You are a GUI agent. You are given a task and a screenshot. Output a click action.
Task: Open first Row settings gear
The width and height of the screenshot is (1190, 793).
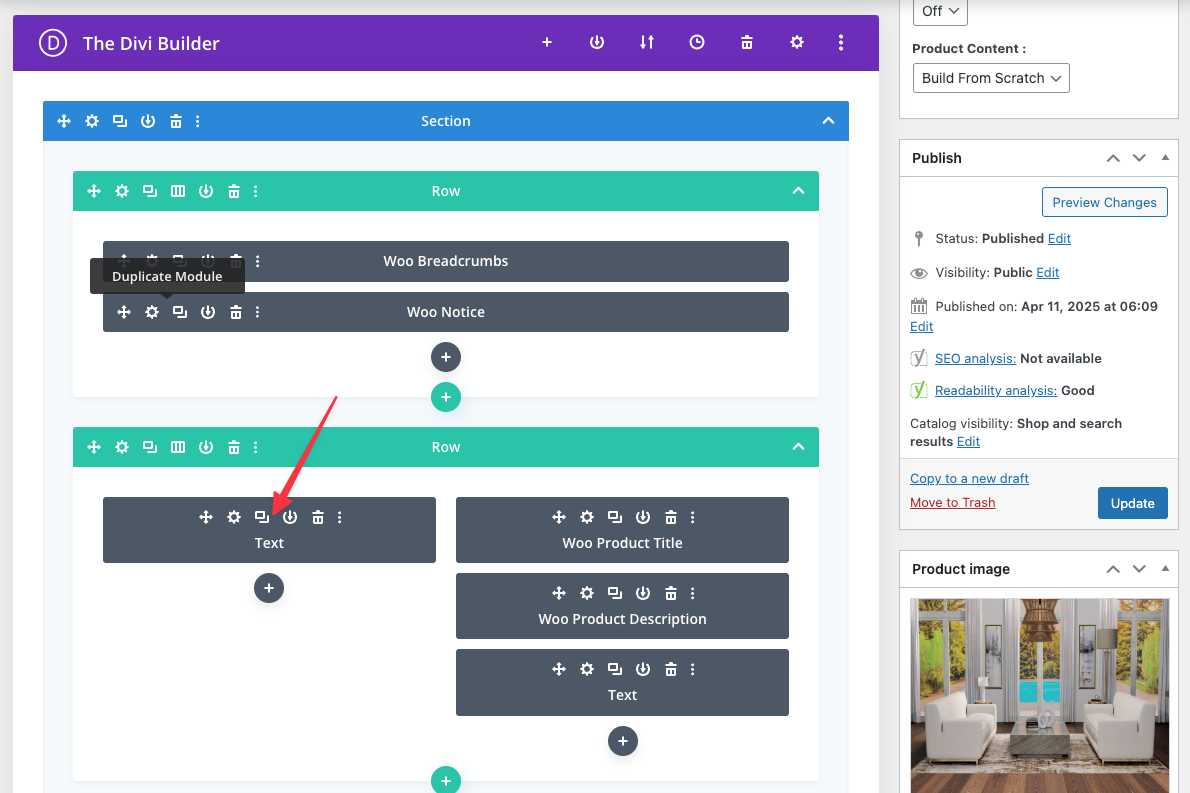(x=121, y=191)
